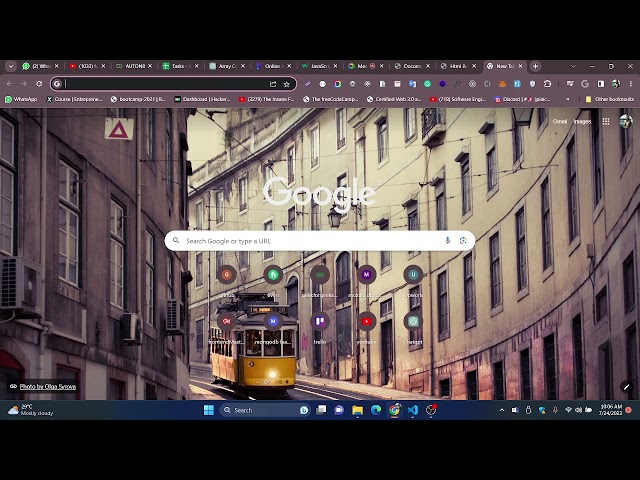Open a new tab with the plus button

tap(536, 66)
